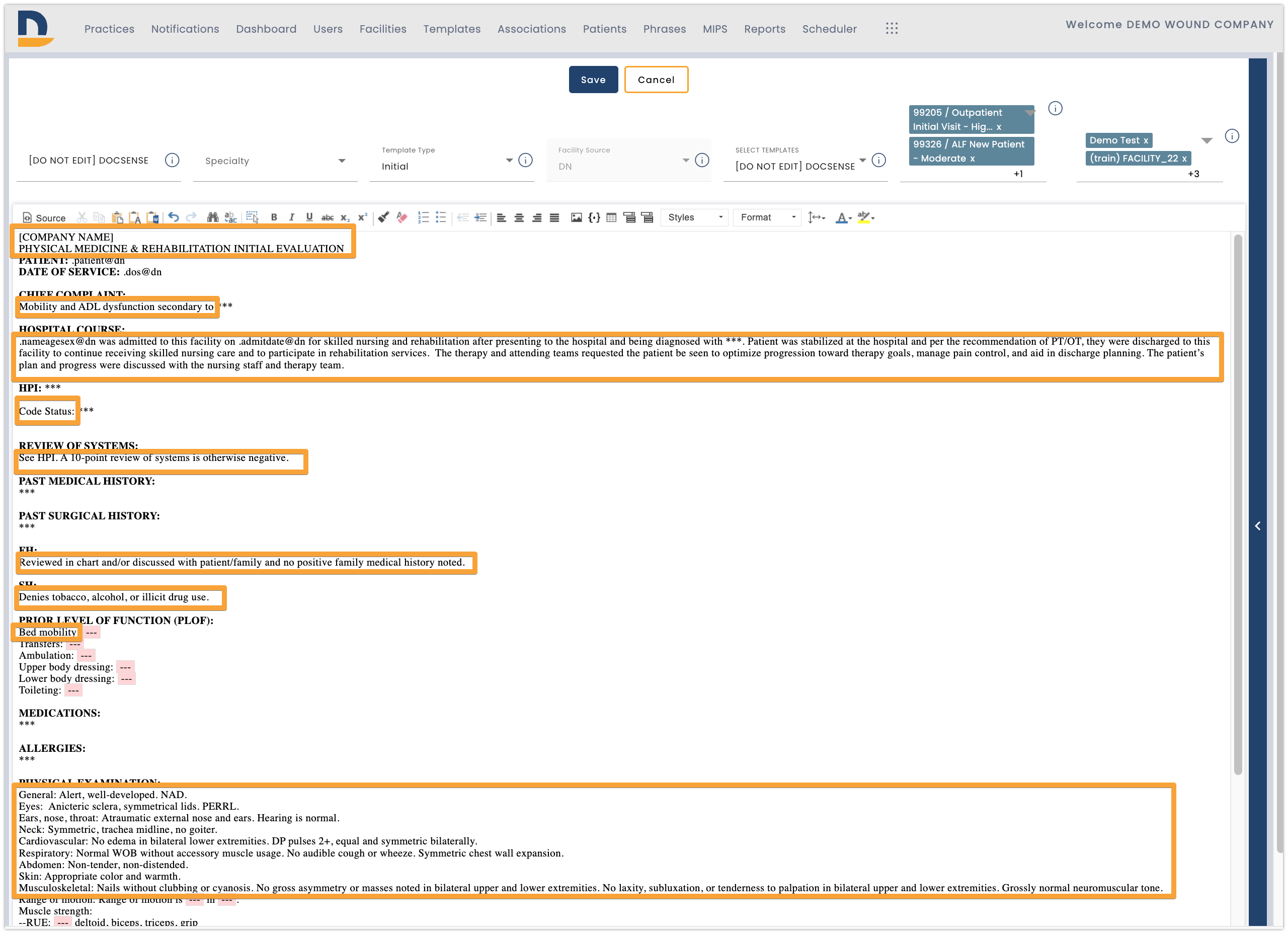Viewport: 1288px width, 934px height.
Task: Click the Copy icon in editor toolbar
Action: (x=100, y=217)
